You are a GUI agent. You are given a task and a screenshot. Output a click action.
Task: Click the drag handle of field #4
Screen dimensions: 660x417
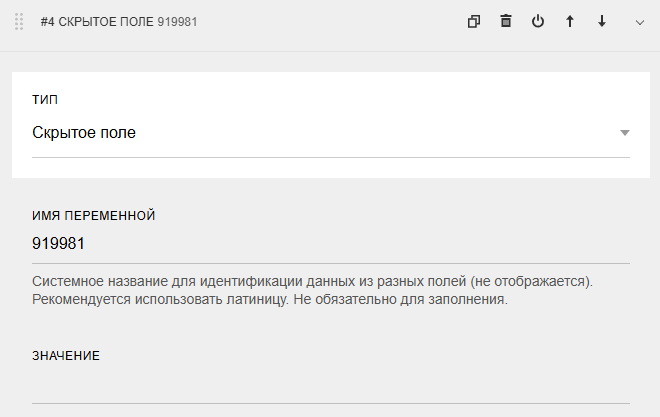(x=19, y=21)
